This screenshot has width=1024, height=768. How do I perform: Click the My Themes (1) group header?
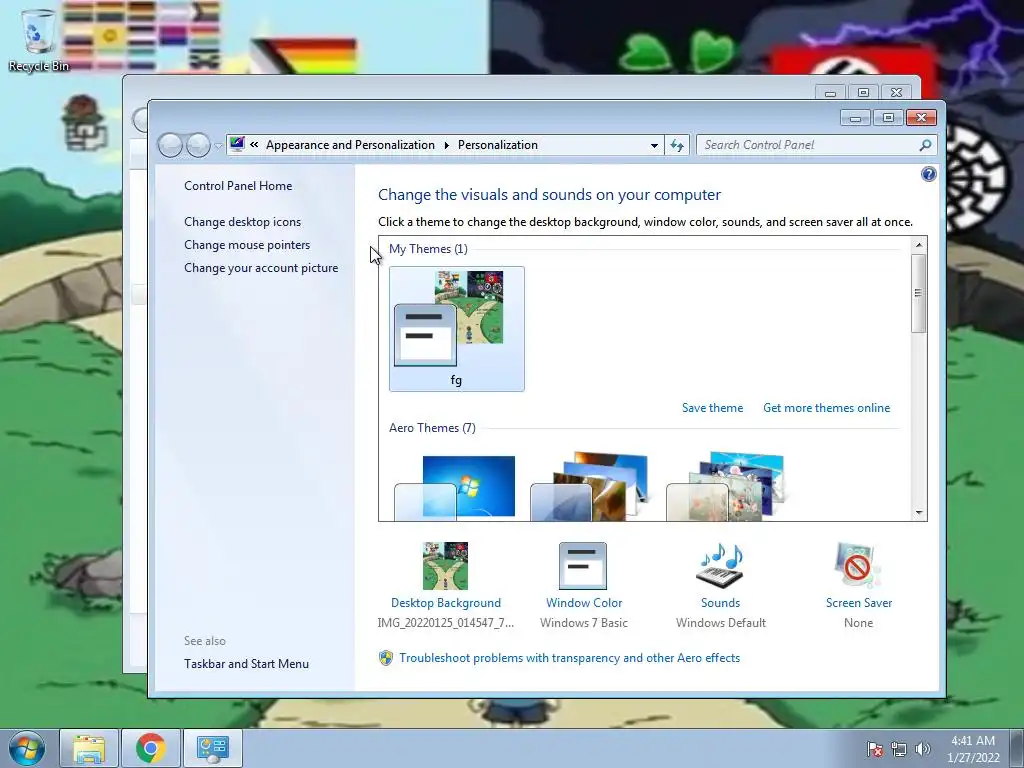428,249
